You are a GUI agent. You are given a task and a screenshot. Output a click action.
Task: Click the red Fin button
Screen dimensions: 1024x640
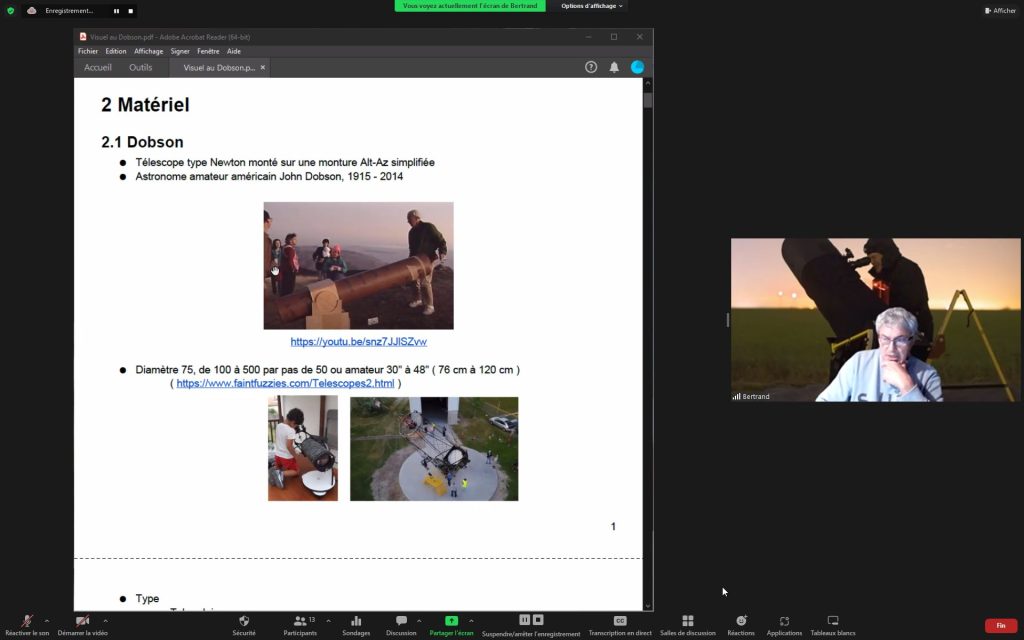tap(1000, 626)
